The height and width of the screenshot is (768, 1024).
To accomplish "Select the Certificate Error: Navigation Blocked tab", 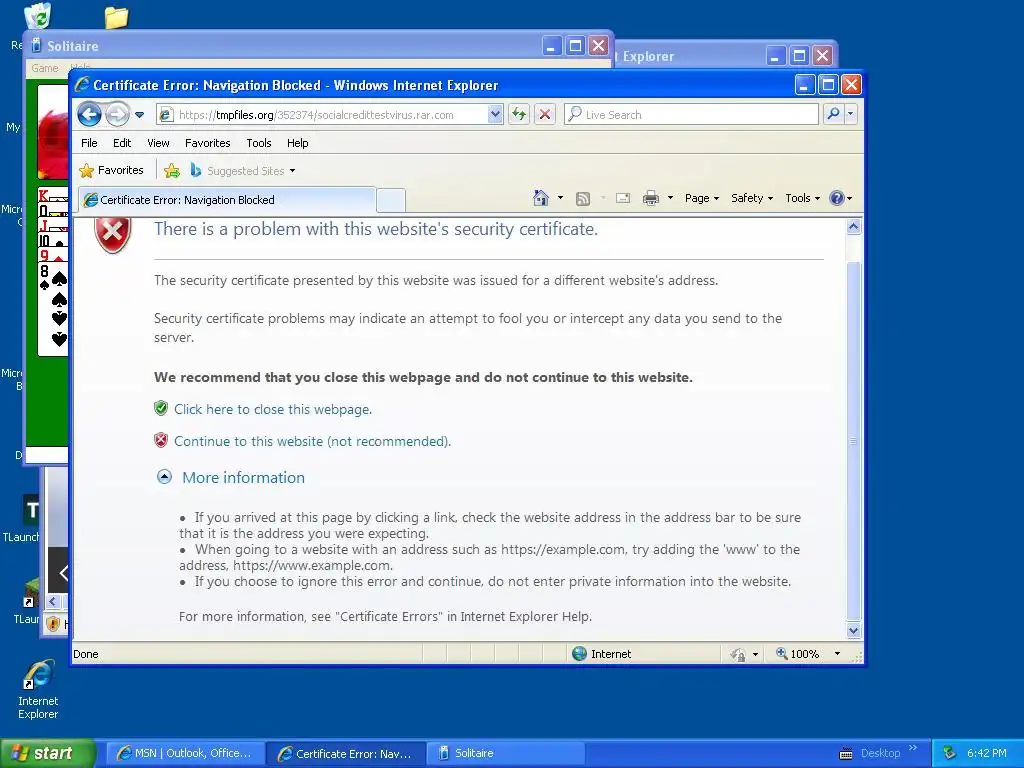I will [x=227, y=200].
